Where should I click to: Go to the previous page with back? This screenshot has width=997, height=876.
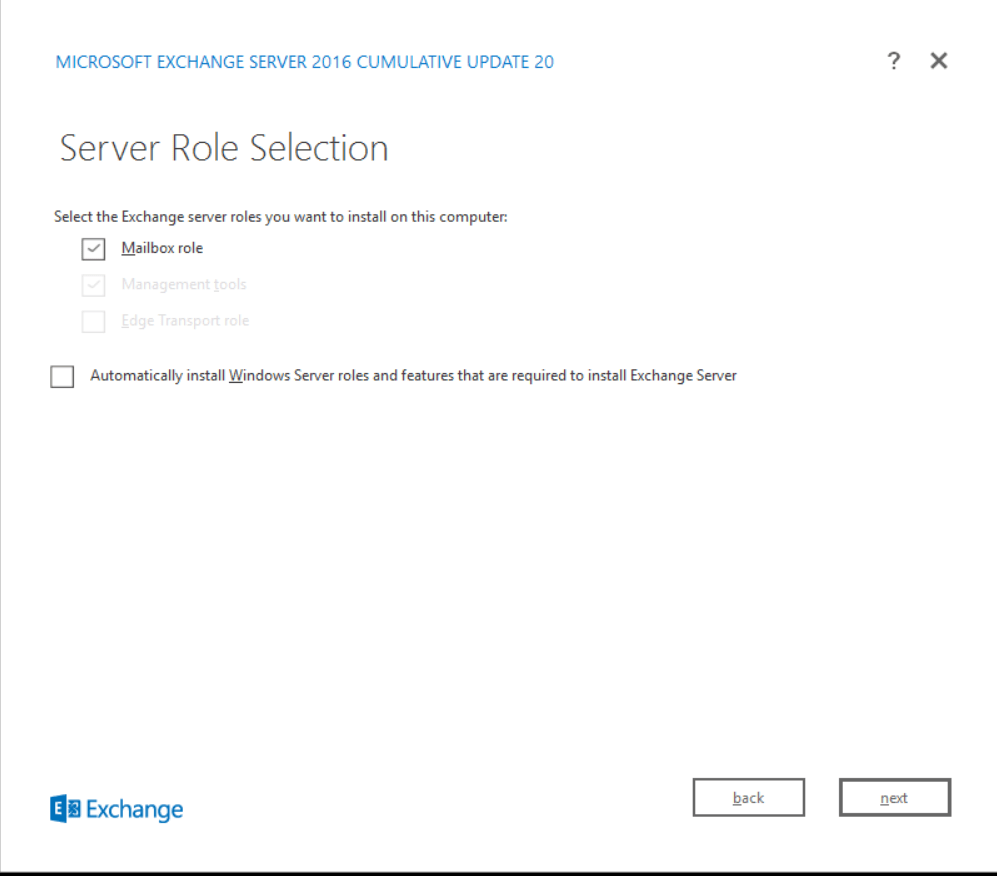point(748,798)
